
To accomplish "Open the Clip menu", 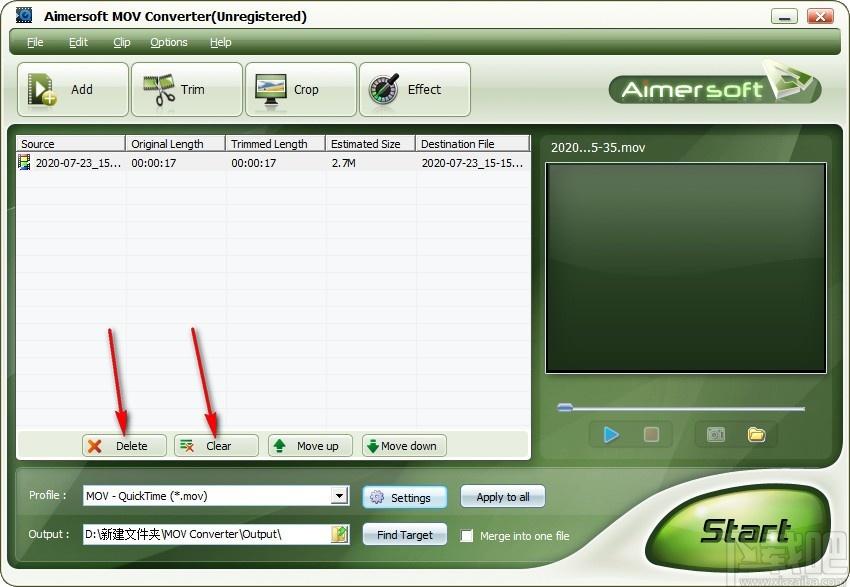I will tap(121, 42).
